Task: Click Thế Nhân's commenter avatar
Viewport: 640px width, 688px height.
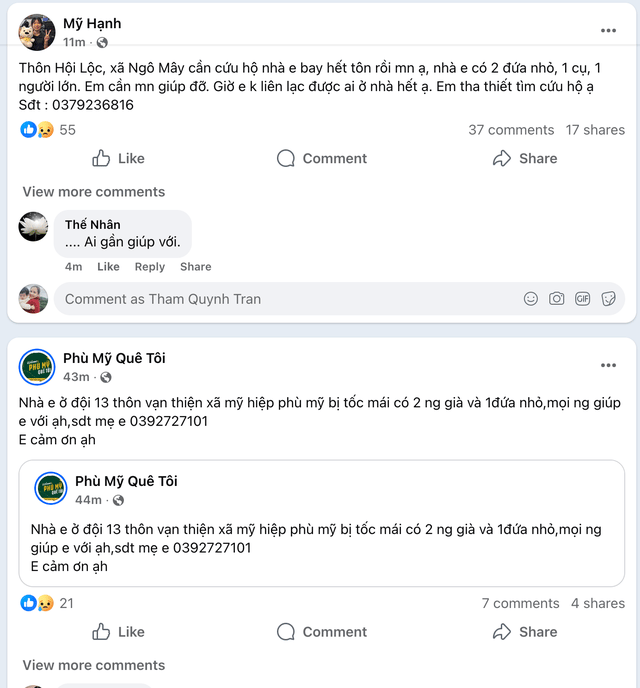Action: click(x=34, y=226)
